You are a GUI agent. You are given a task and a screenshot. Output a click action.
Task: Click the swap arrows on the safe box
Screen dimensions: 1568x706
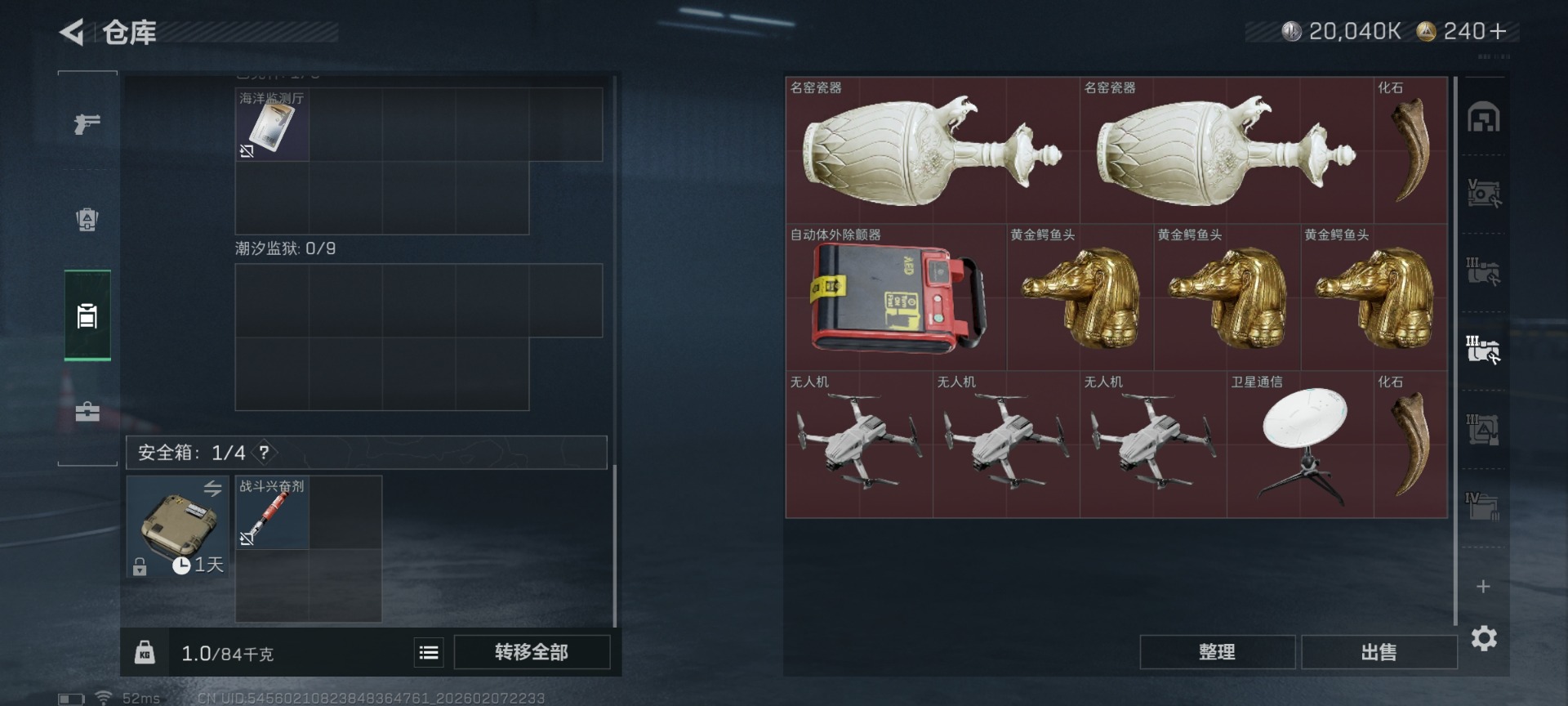pos(212,489)
